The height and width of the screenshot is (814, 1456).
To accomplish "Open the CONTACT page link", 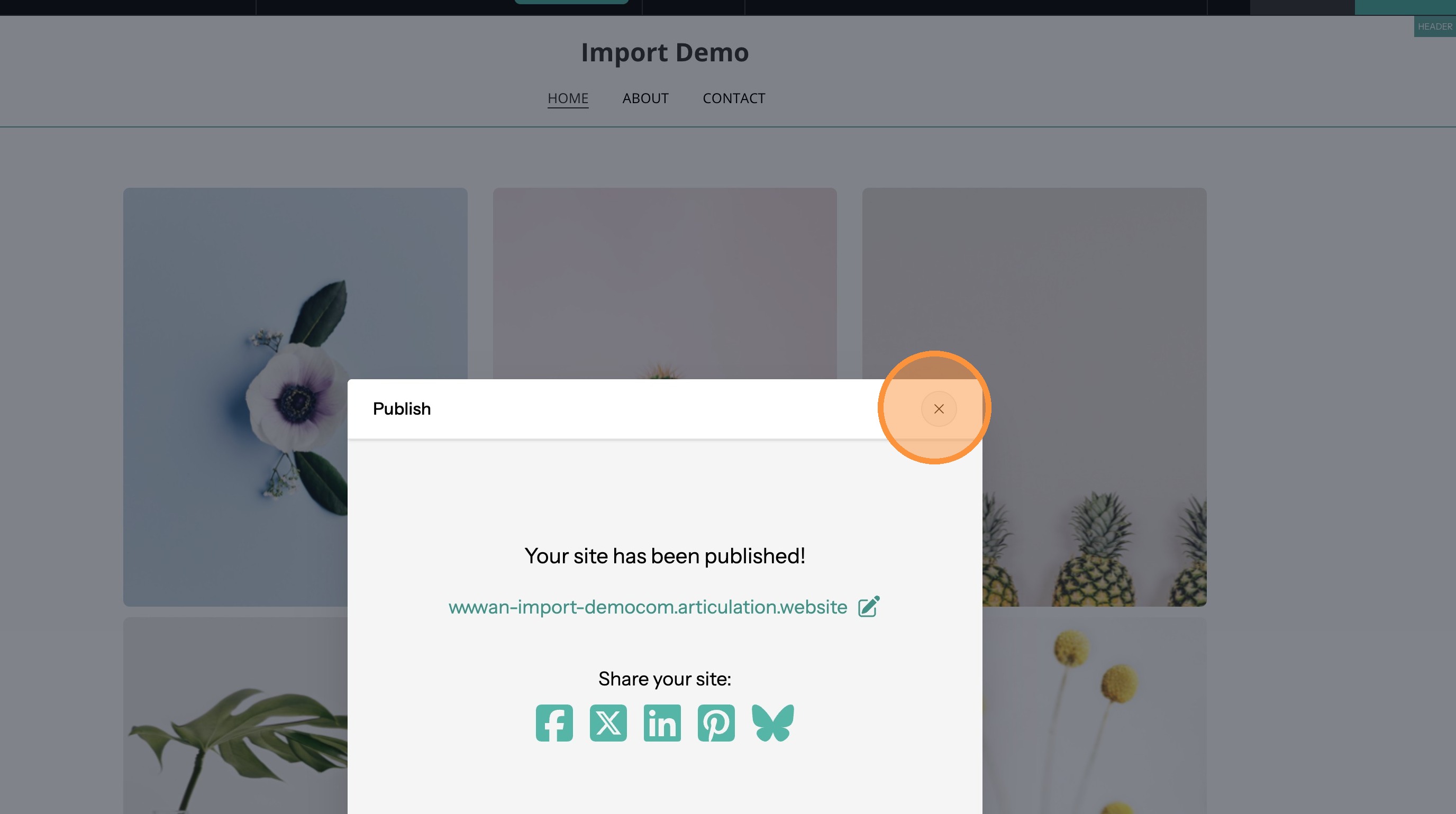I will 734,98.
